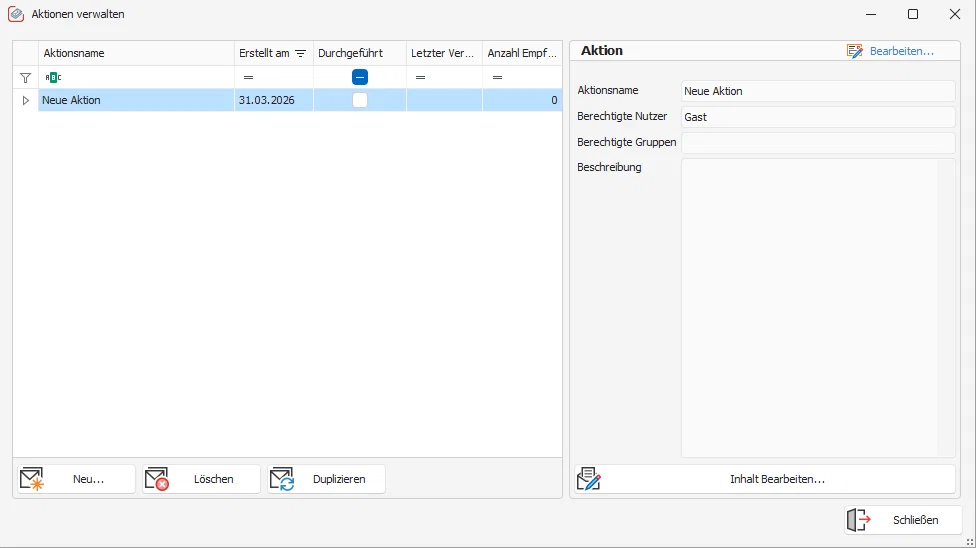The height and width of the screenshot is (548, 976).
Task: Delete the selected action with Löschen
Action: (x=201, y=479)
